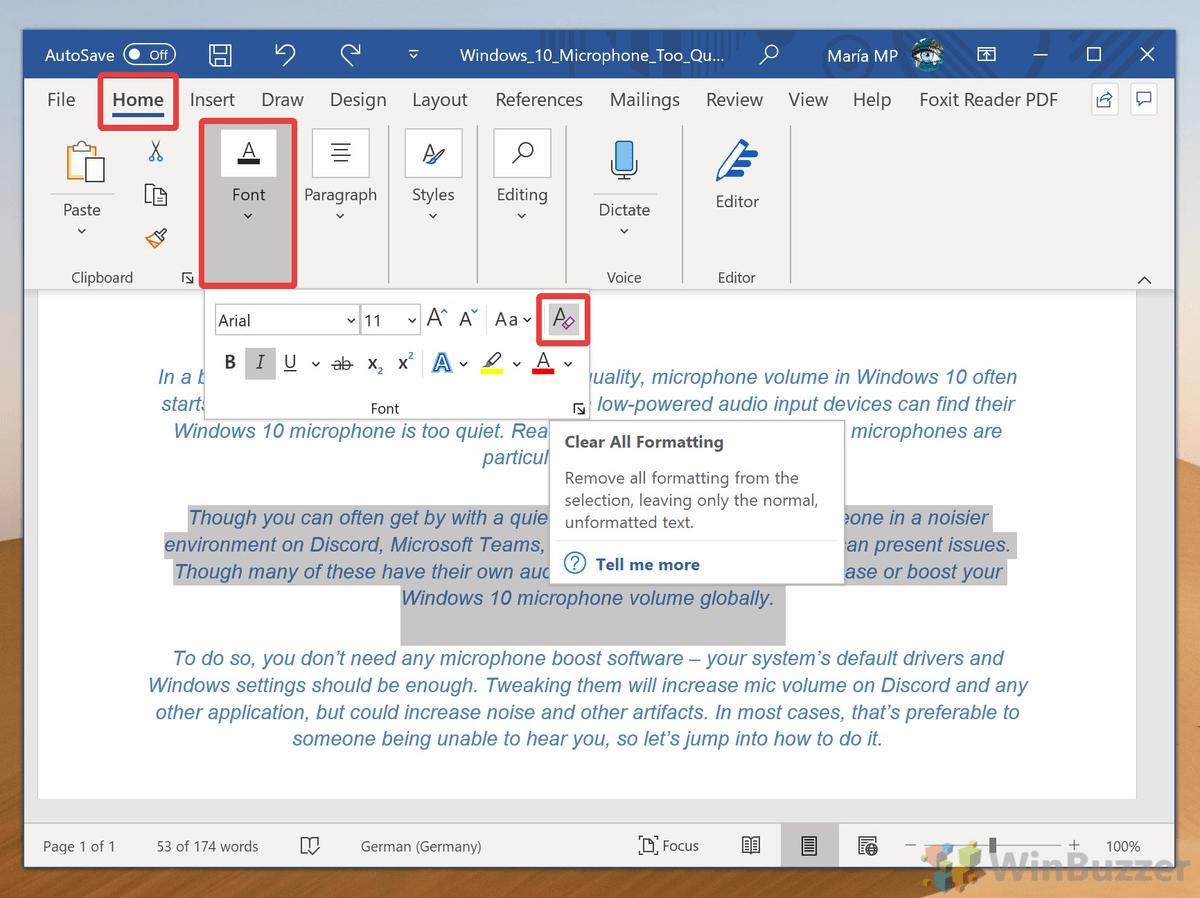
Task: Click the Subscript button
Action: [375, 364]
